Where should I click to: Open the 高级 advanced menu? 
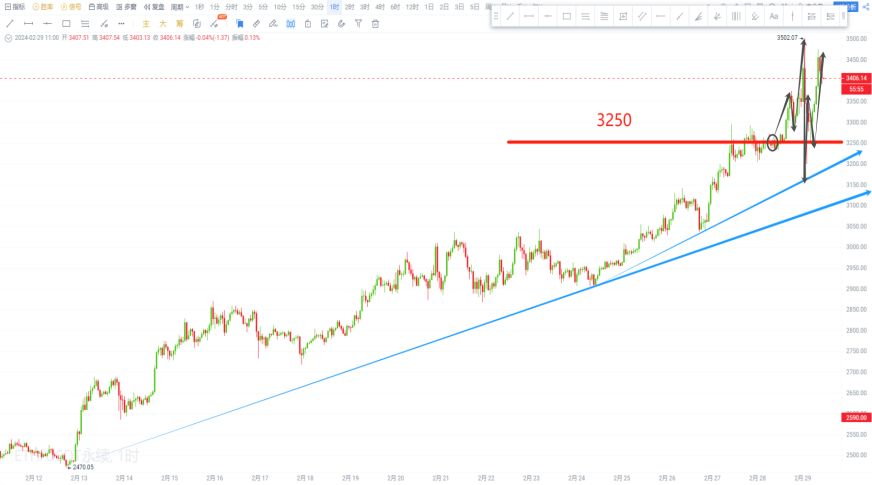coord(98,7)
